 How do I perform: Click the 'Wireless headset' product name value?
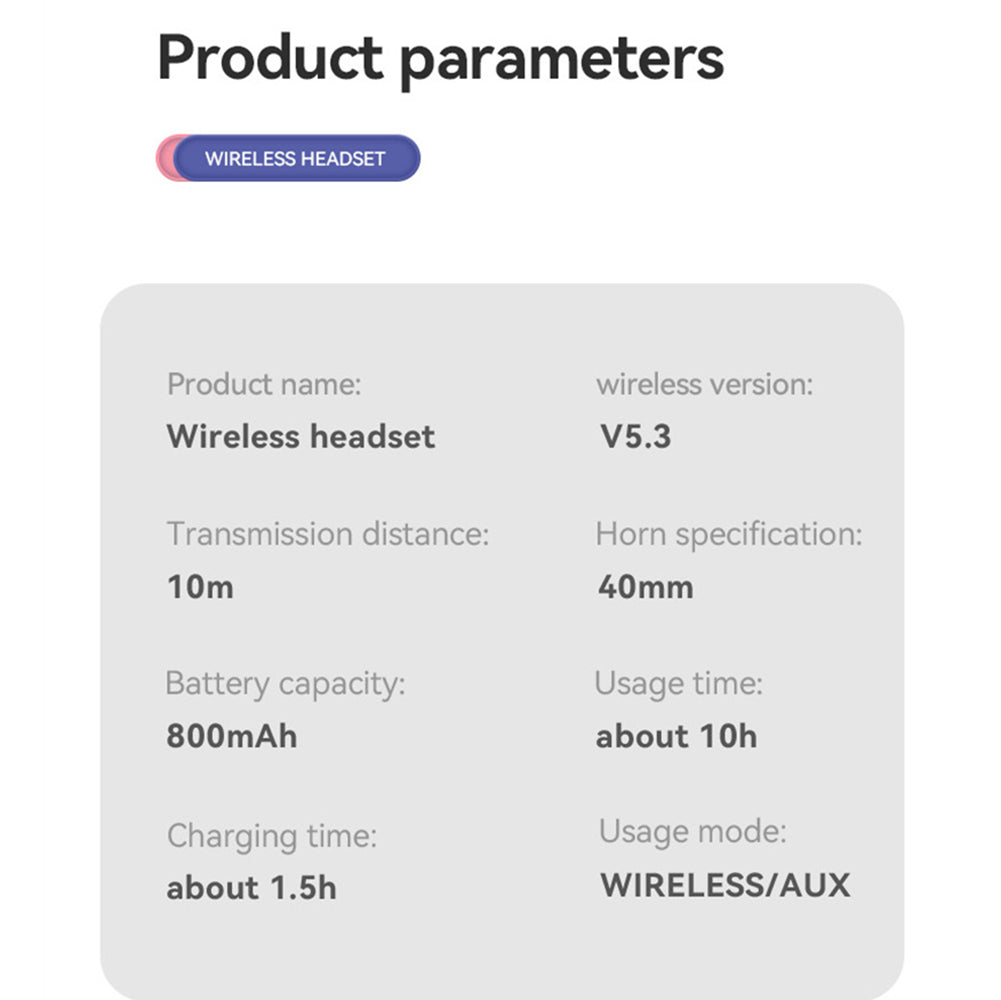click(300, 436)
